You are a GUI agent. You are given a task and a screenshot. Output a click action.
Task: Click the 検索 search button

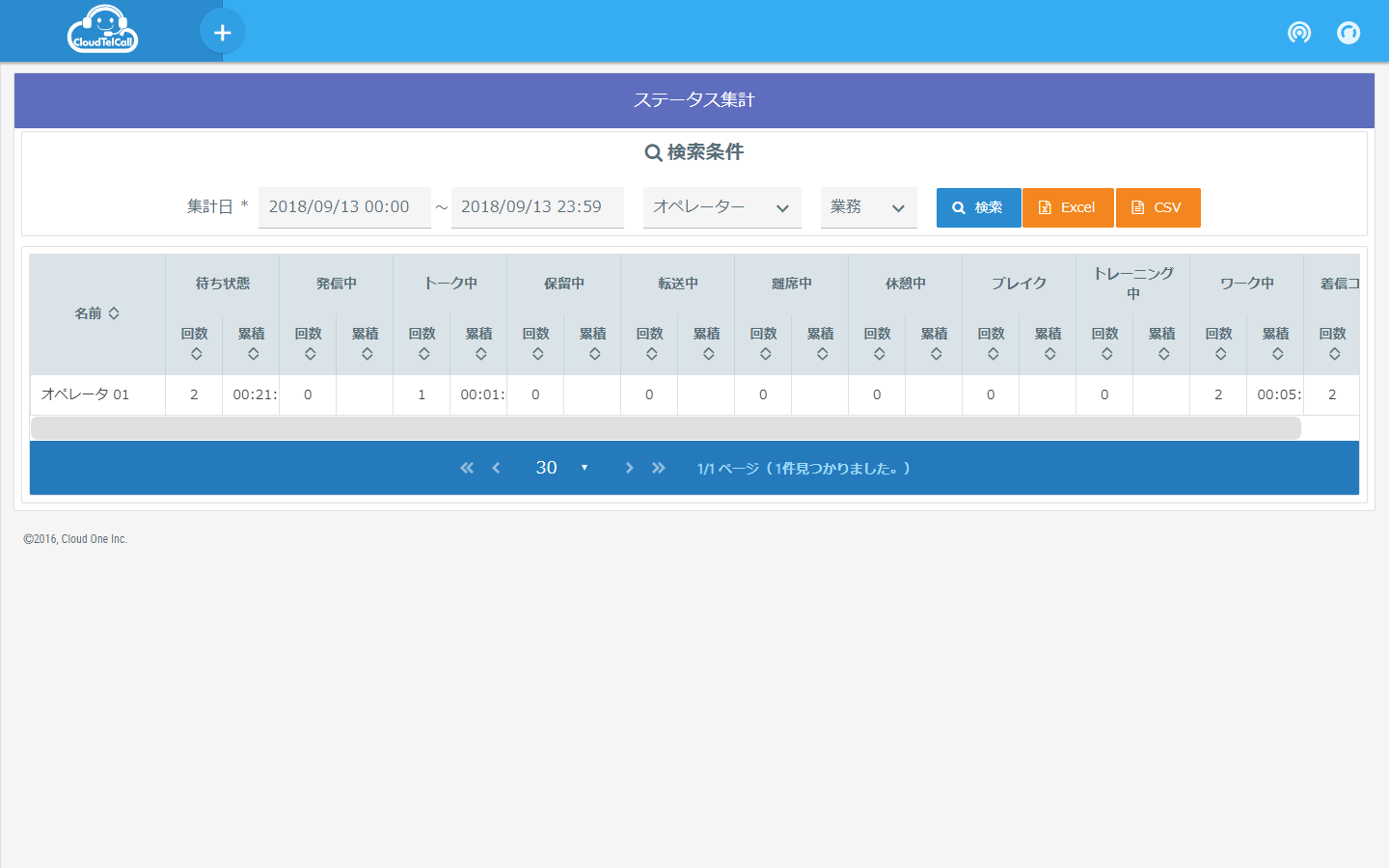point(978,207)
